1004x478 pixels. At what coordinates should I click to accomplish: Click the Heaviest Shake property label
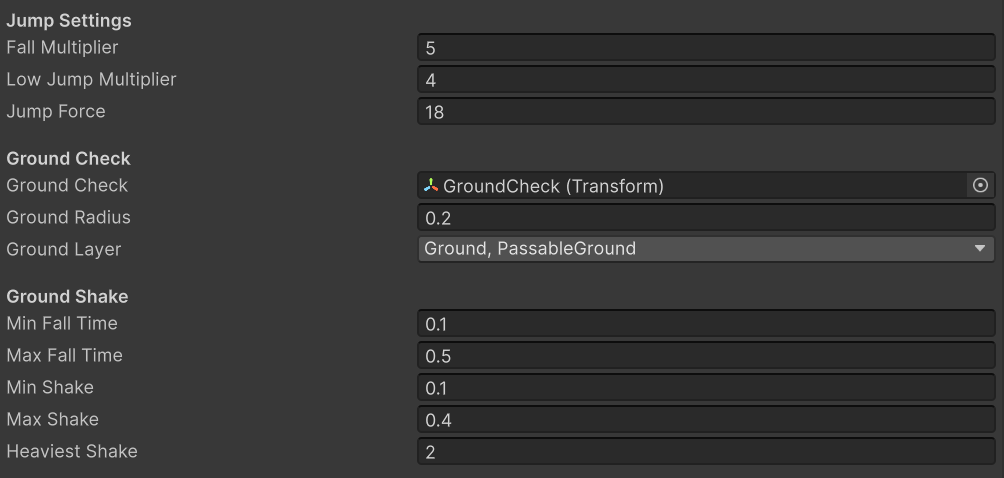[72, 452]
